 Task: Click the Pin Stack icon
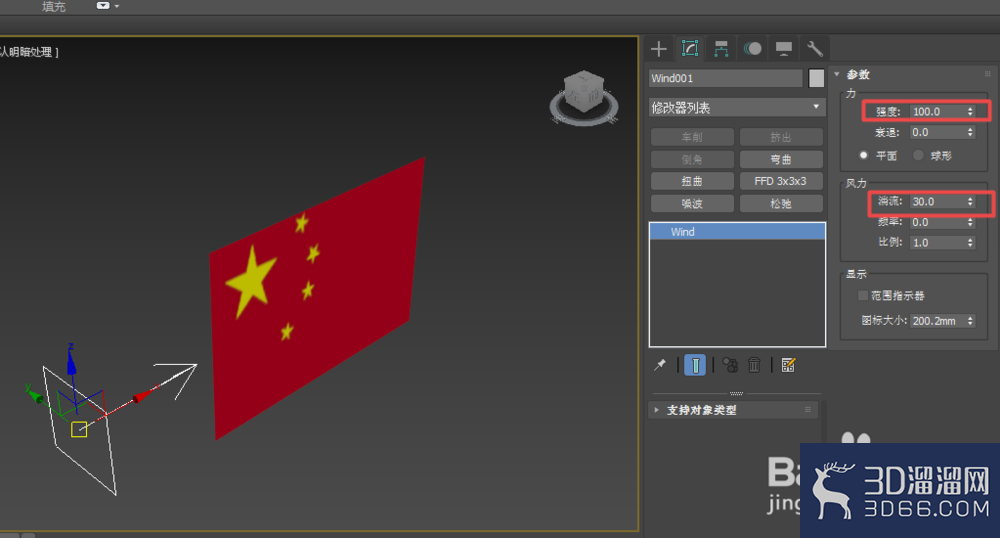[660, 365]
